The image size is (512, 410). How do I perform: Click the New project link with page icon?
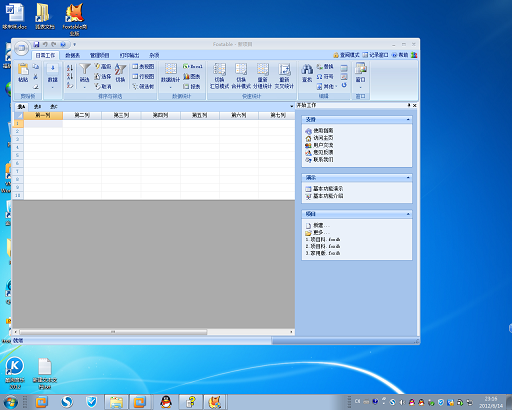pos(318,226)
